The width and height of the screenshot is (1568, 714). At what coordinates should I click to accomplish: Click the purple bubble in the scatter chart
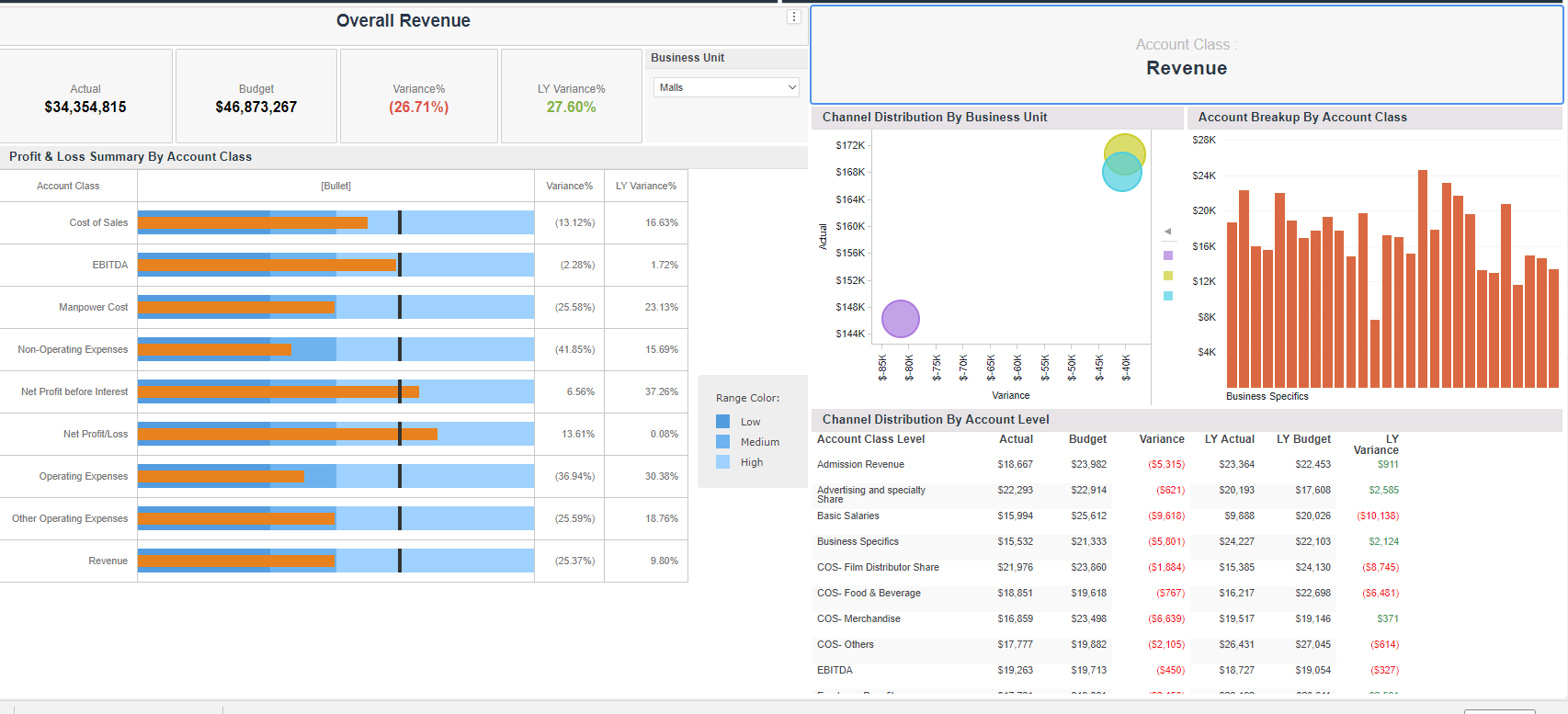(x=901, y=319)
